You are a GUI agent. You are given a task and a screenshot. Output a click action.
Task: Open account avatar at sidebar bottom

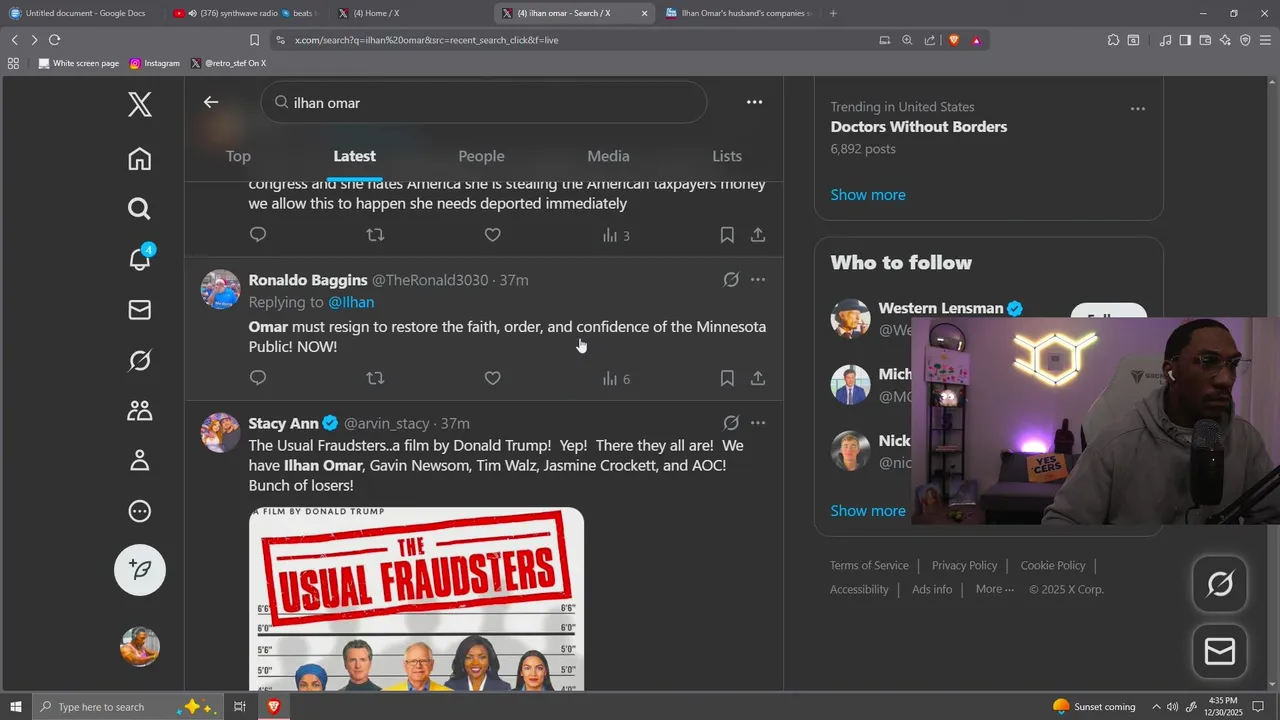(140, 646)
